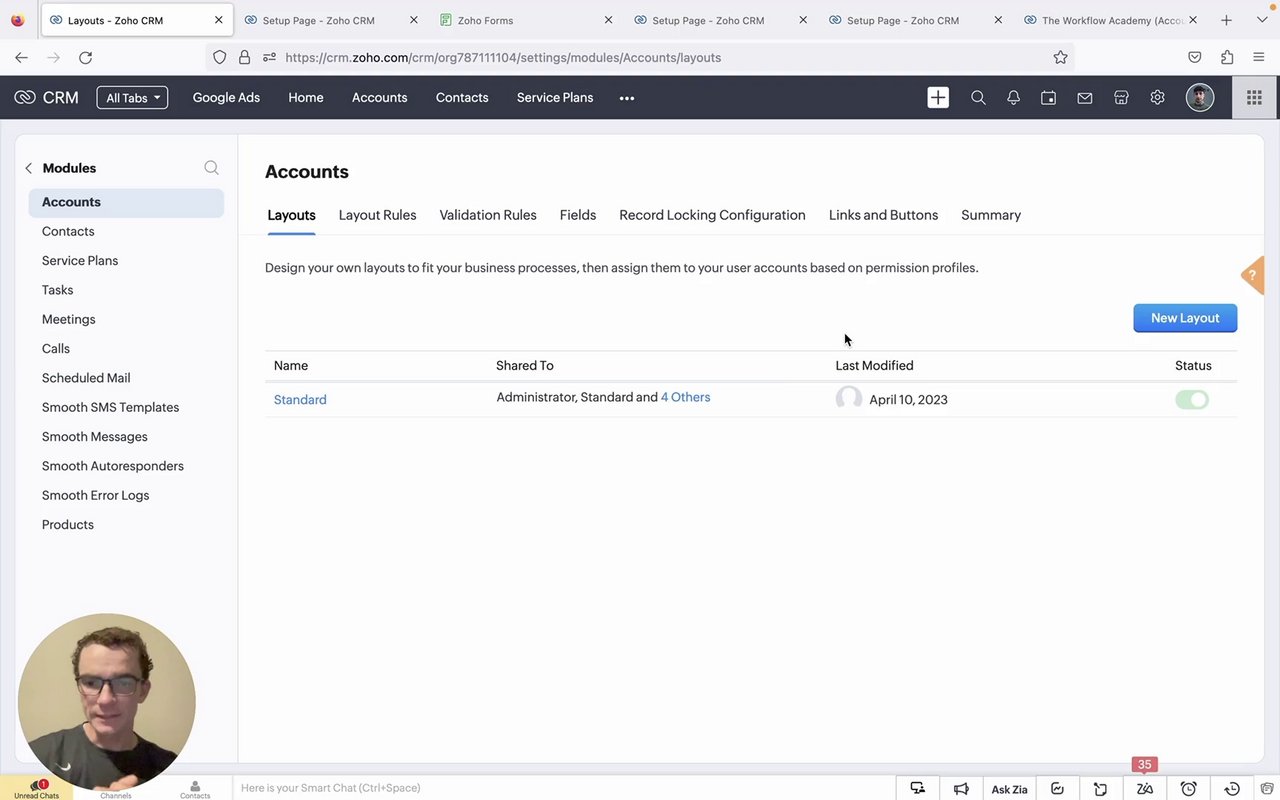
Task: Select Service Plans in Modules sidebar
Action: point(80,261)
